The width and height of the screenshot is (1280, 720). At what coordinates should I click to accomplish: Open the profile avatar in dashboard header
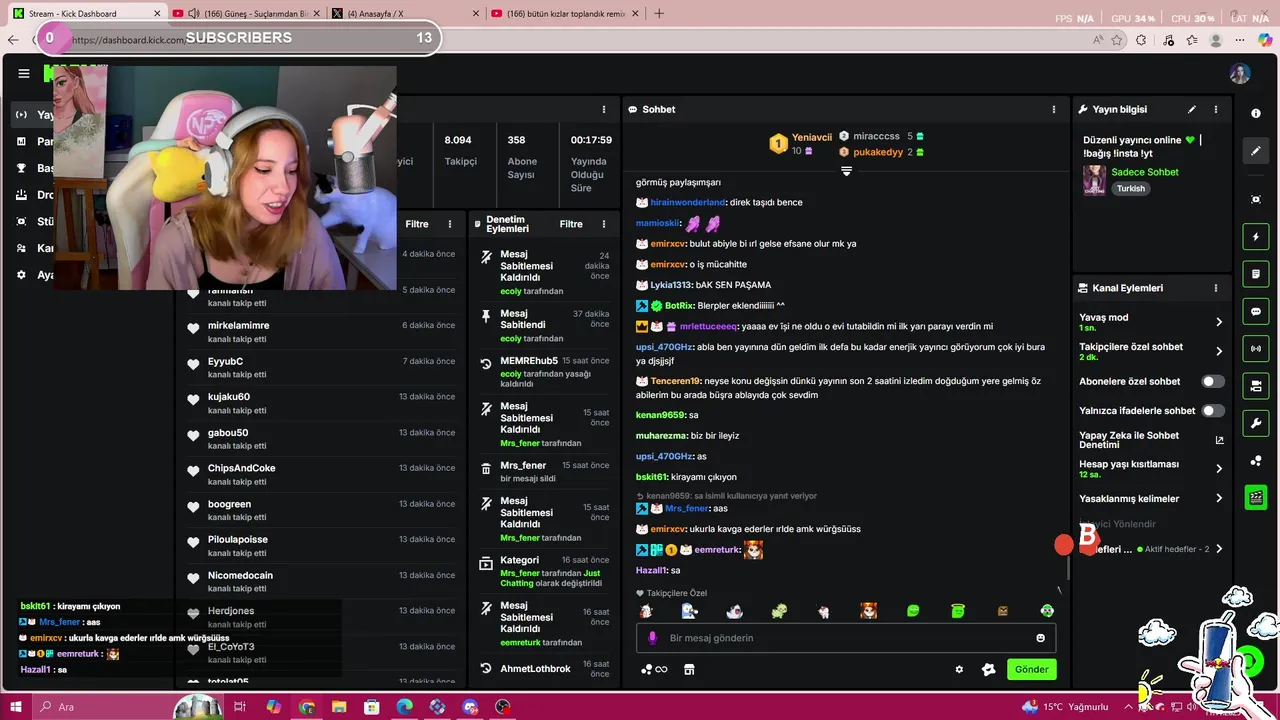point(1240,74)
